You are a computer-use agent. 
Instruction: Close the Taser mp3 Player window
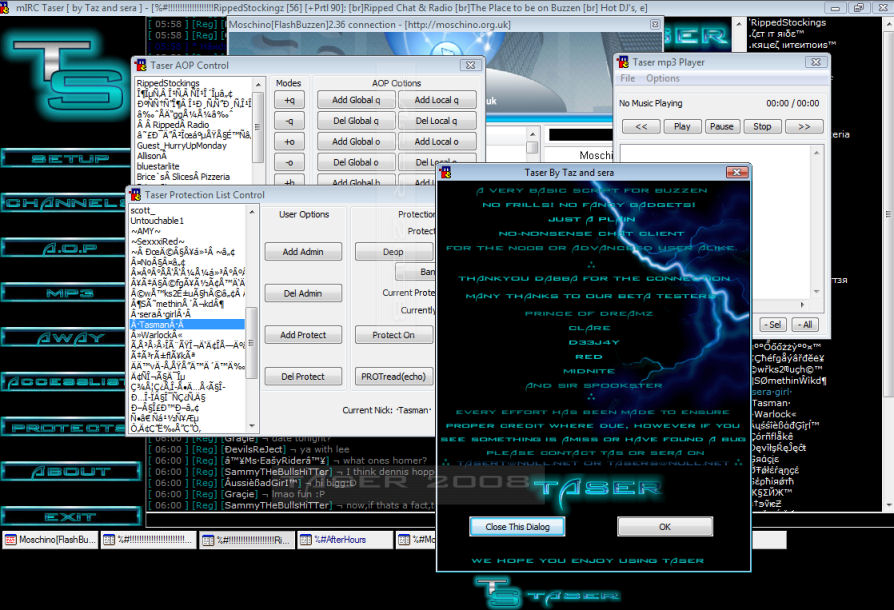pyautogui.click(x=816, y=62)
